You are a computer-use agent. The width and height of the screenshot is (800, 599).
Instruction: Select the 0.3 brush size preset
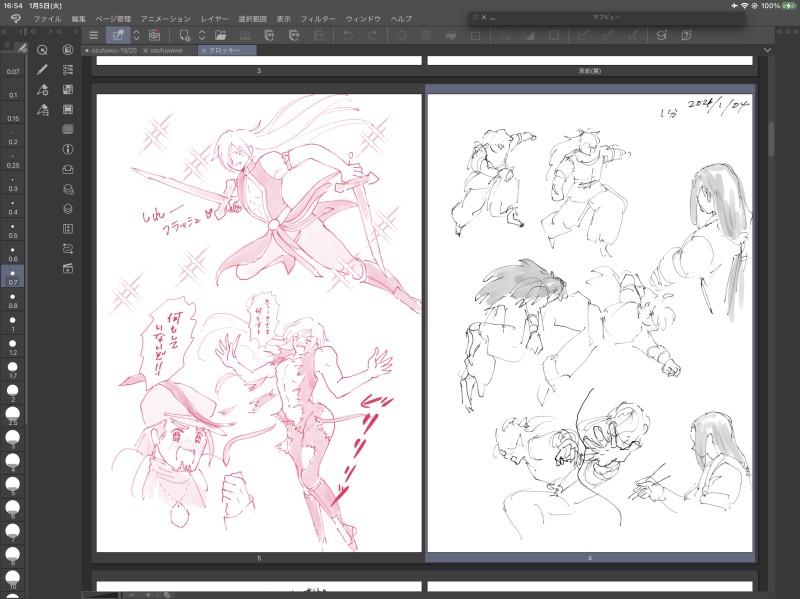(x=13, y=185)
